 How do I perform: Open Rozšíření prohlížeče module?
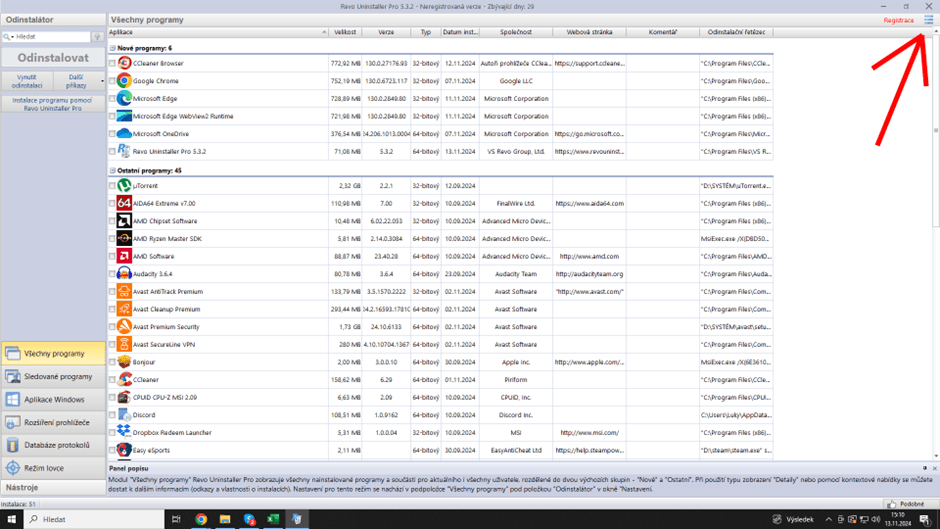(53, 423)
